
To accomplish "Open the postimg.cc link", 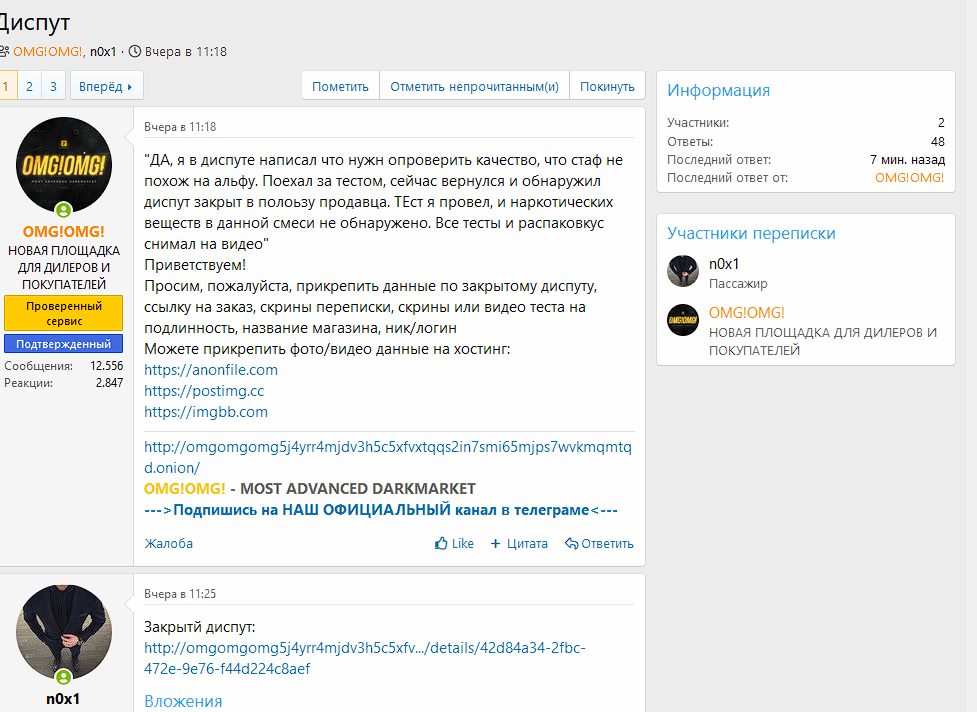I will [204, 391].
